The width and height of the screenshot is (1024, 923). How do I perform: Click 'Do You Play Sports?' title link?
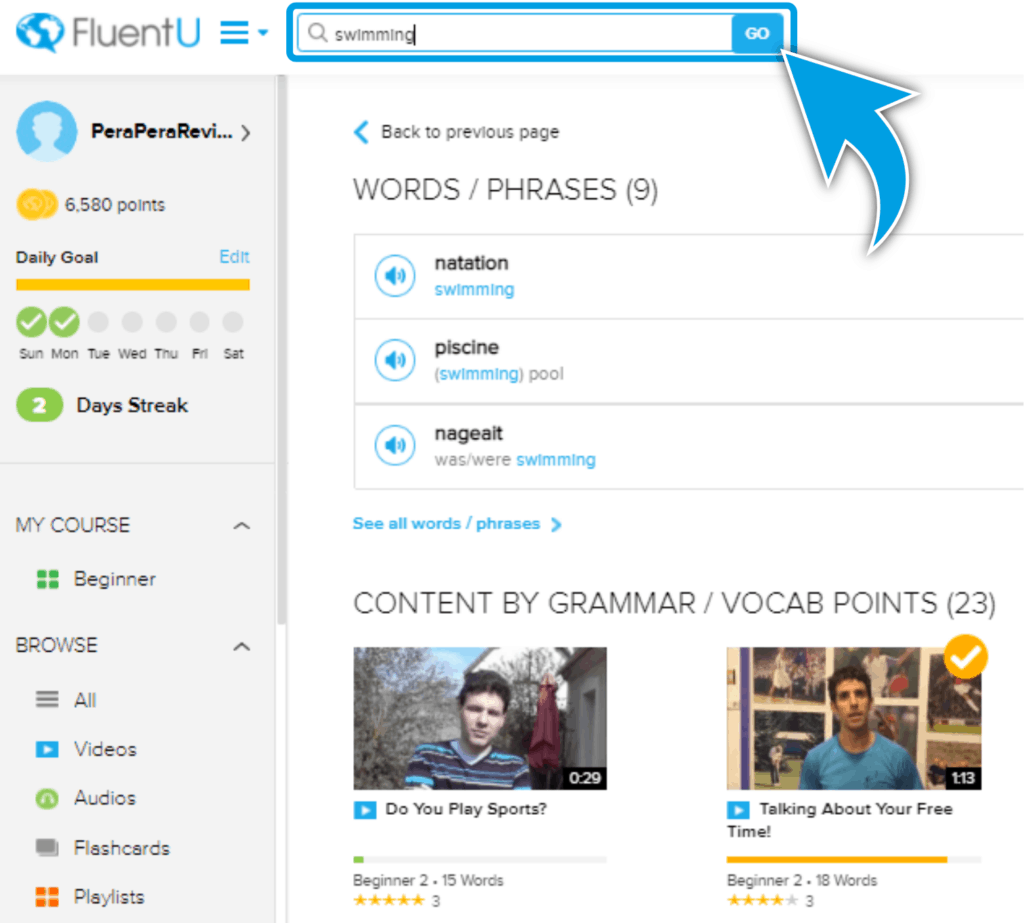pyautogui.click(x=466, y=809)
